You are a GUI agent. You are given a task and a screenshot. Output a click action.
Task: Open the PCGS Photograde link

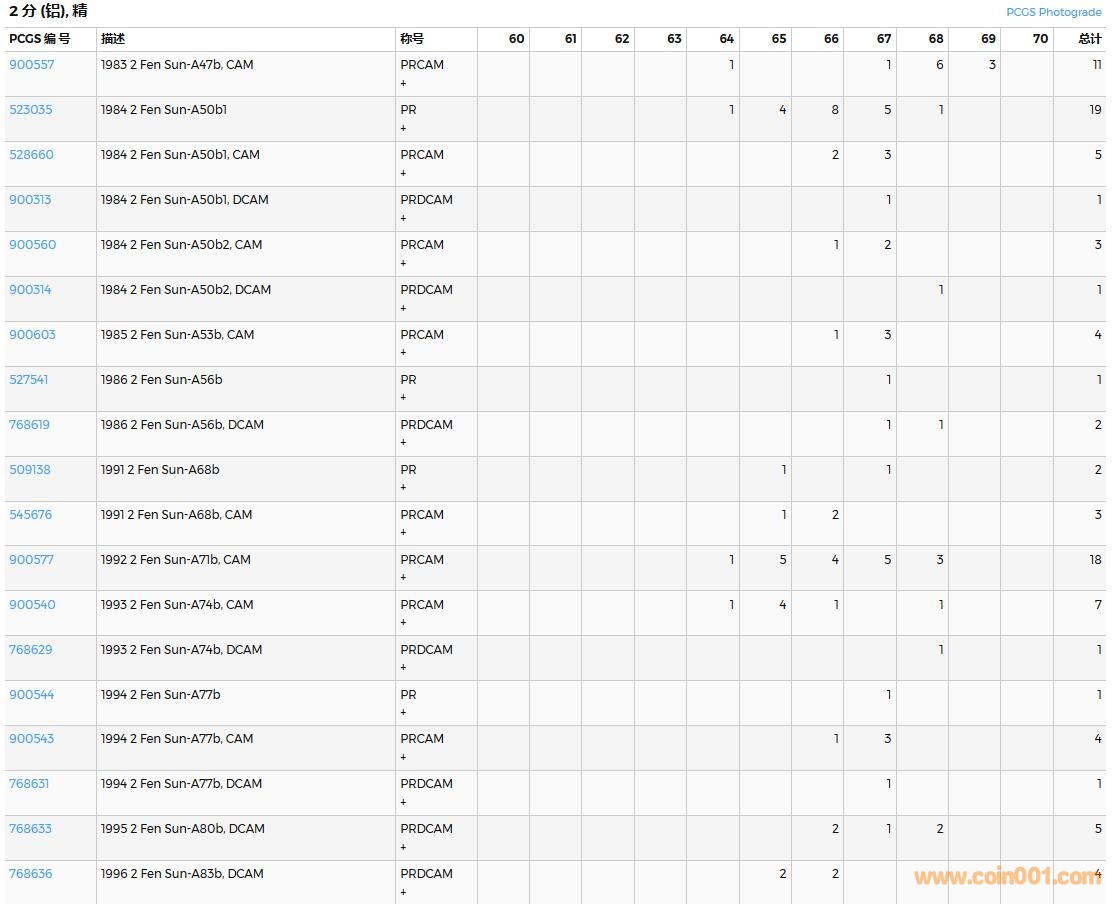pyautogui.click(x=1053, y=12)
